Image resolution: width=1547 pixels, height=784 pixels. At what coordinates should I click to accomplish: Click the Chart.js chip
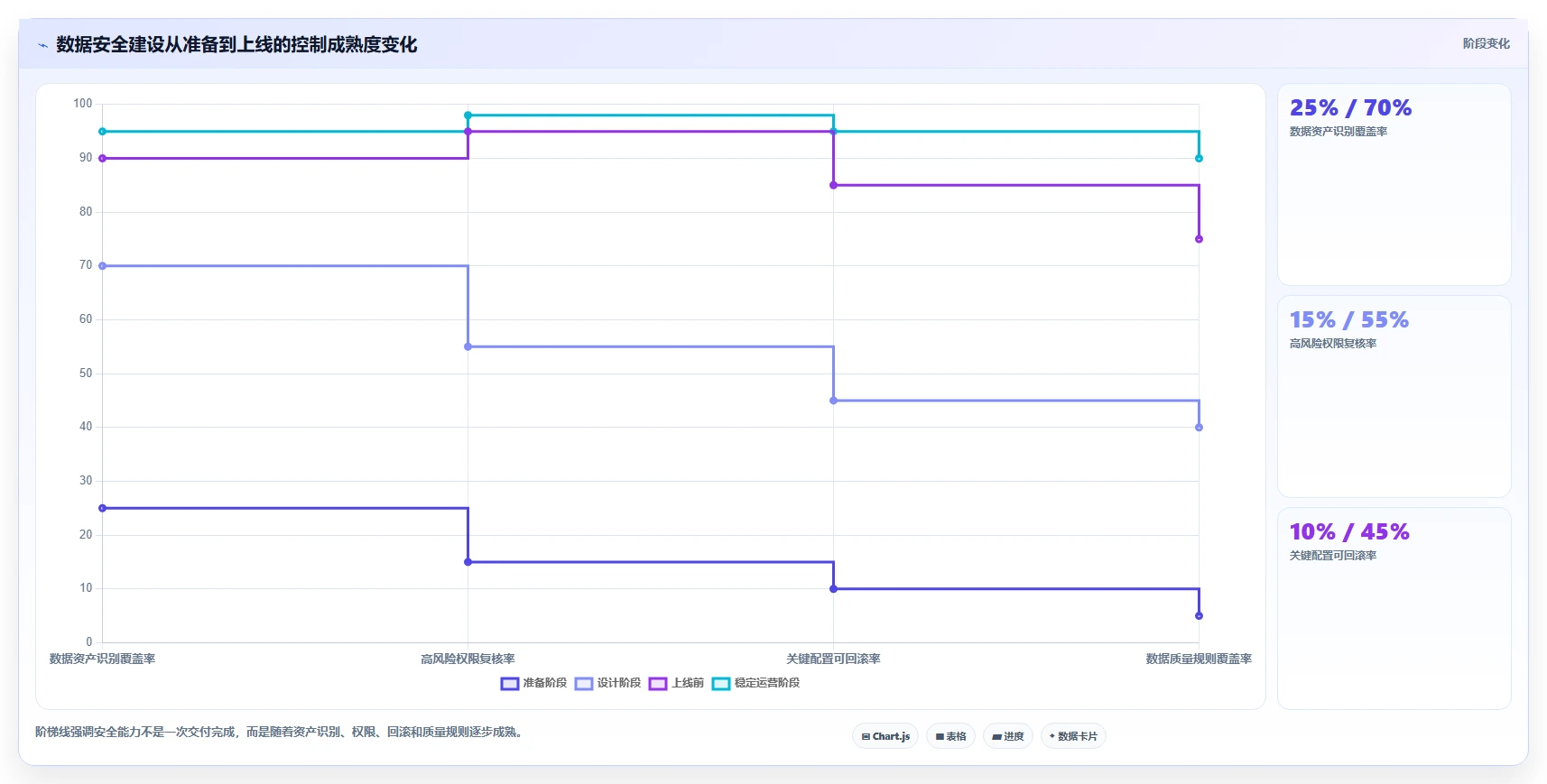(x=885, y=736)
